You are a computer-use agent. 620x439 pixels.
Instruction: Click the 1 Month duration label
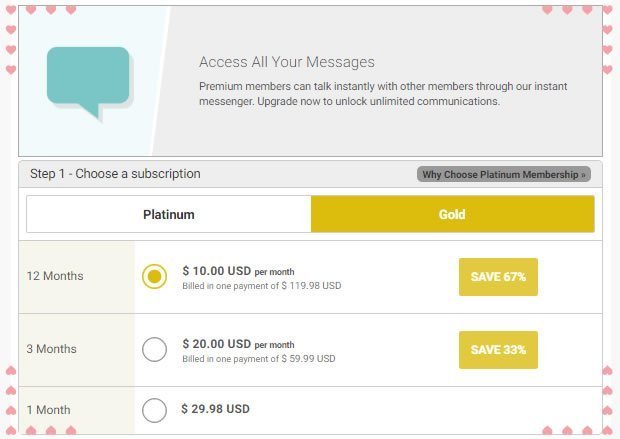pyautogui.click(x=48, y=410)
